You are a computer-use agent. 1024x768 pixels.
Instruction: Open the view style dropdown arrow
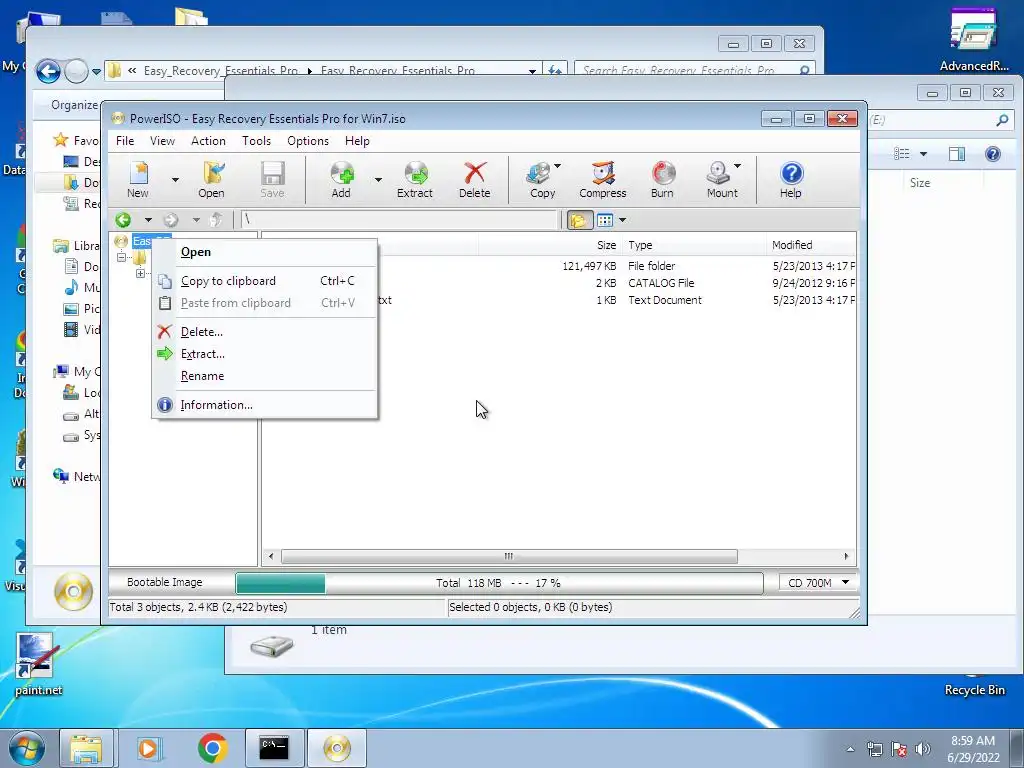[622, 220]
